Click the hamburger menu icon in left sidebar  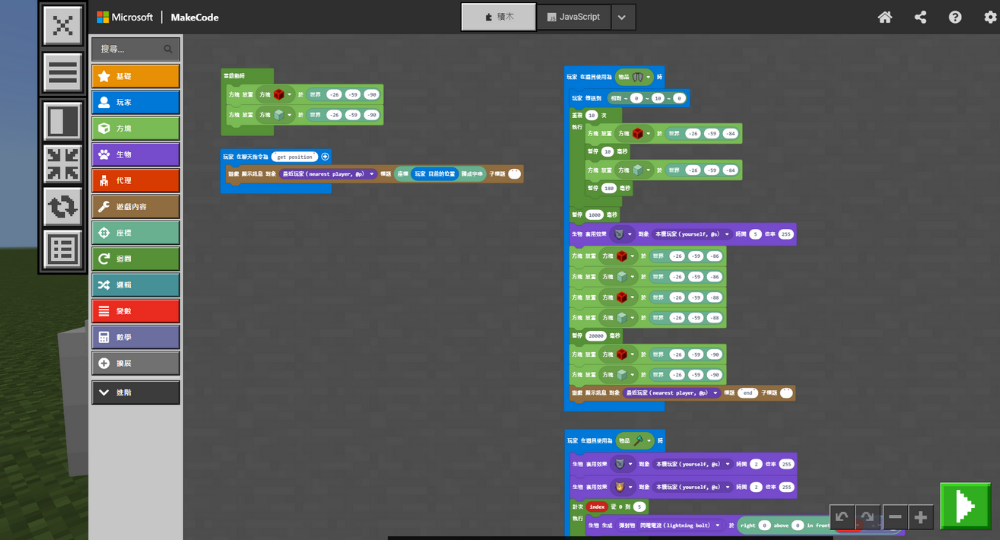(63, 73)
